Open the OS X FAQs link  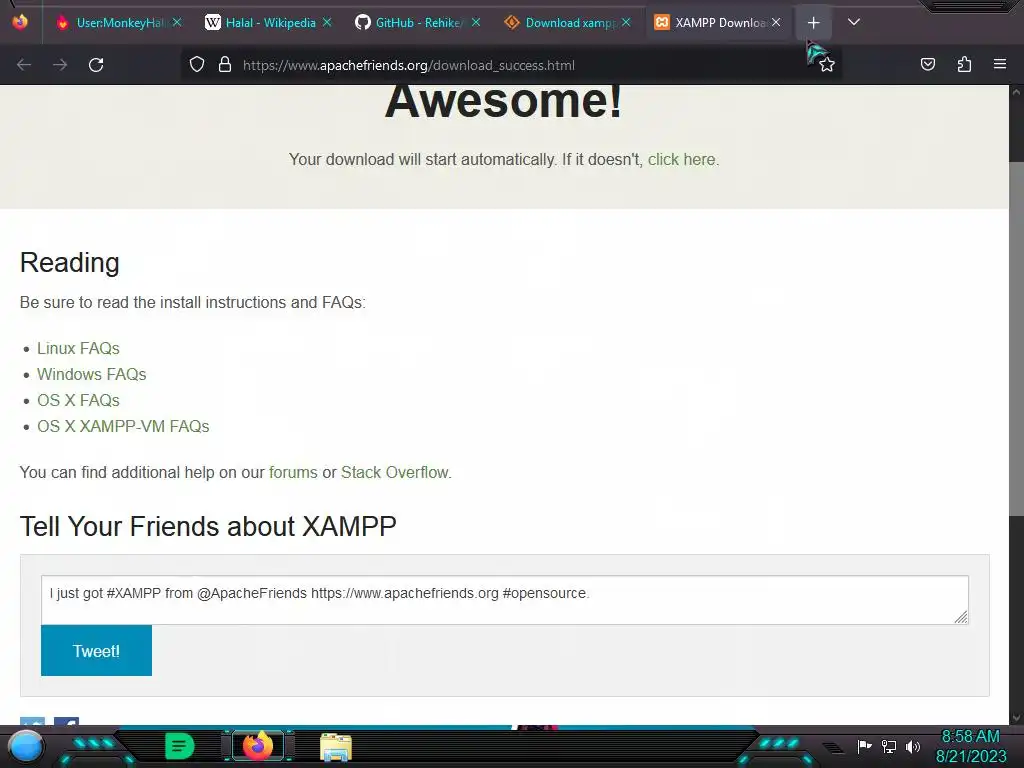pyautogui.click(x=78, y=400)
